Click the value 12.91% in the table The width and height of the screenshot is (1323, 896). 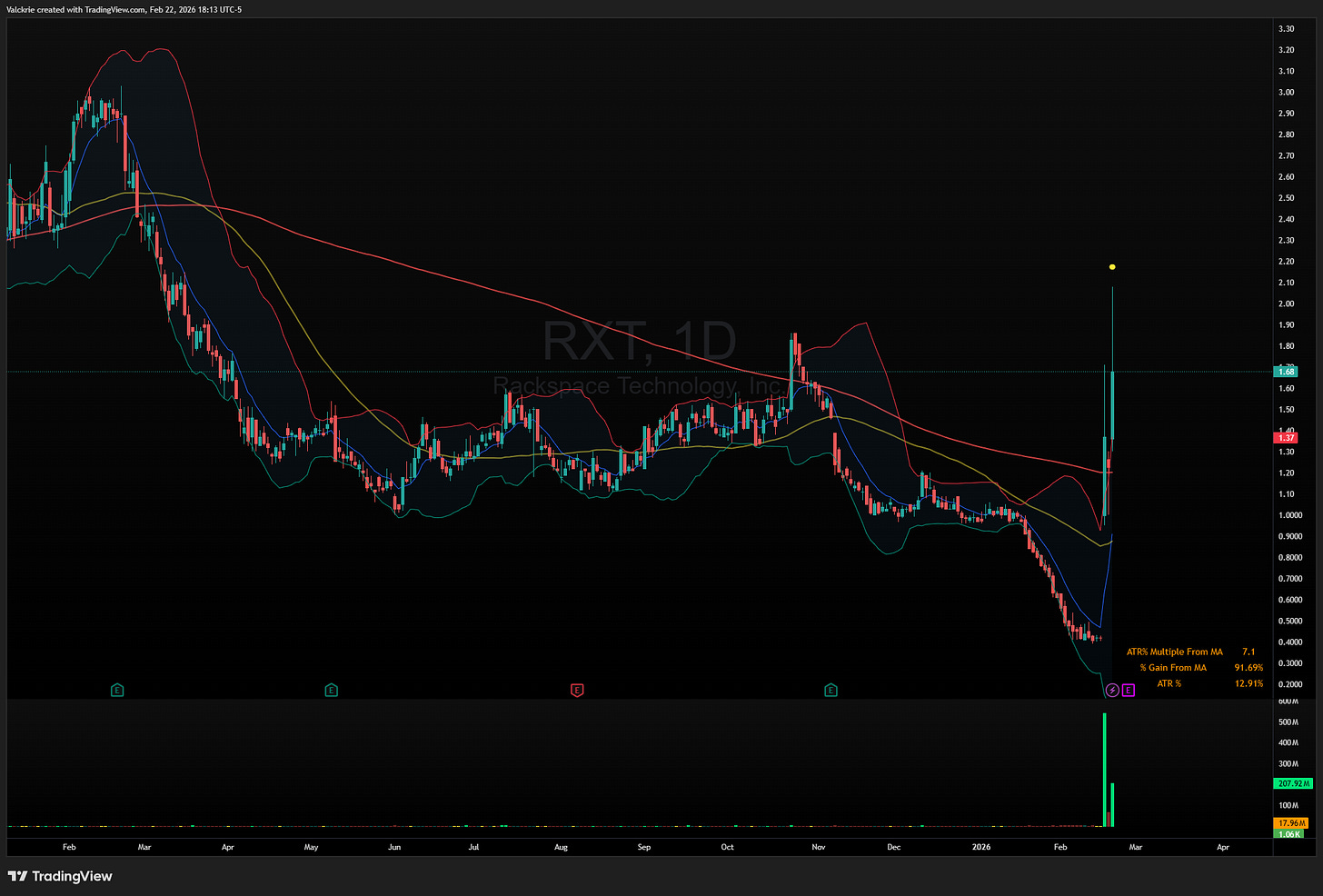tap(1248, 683)
